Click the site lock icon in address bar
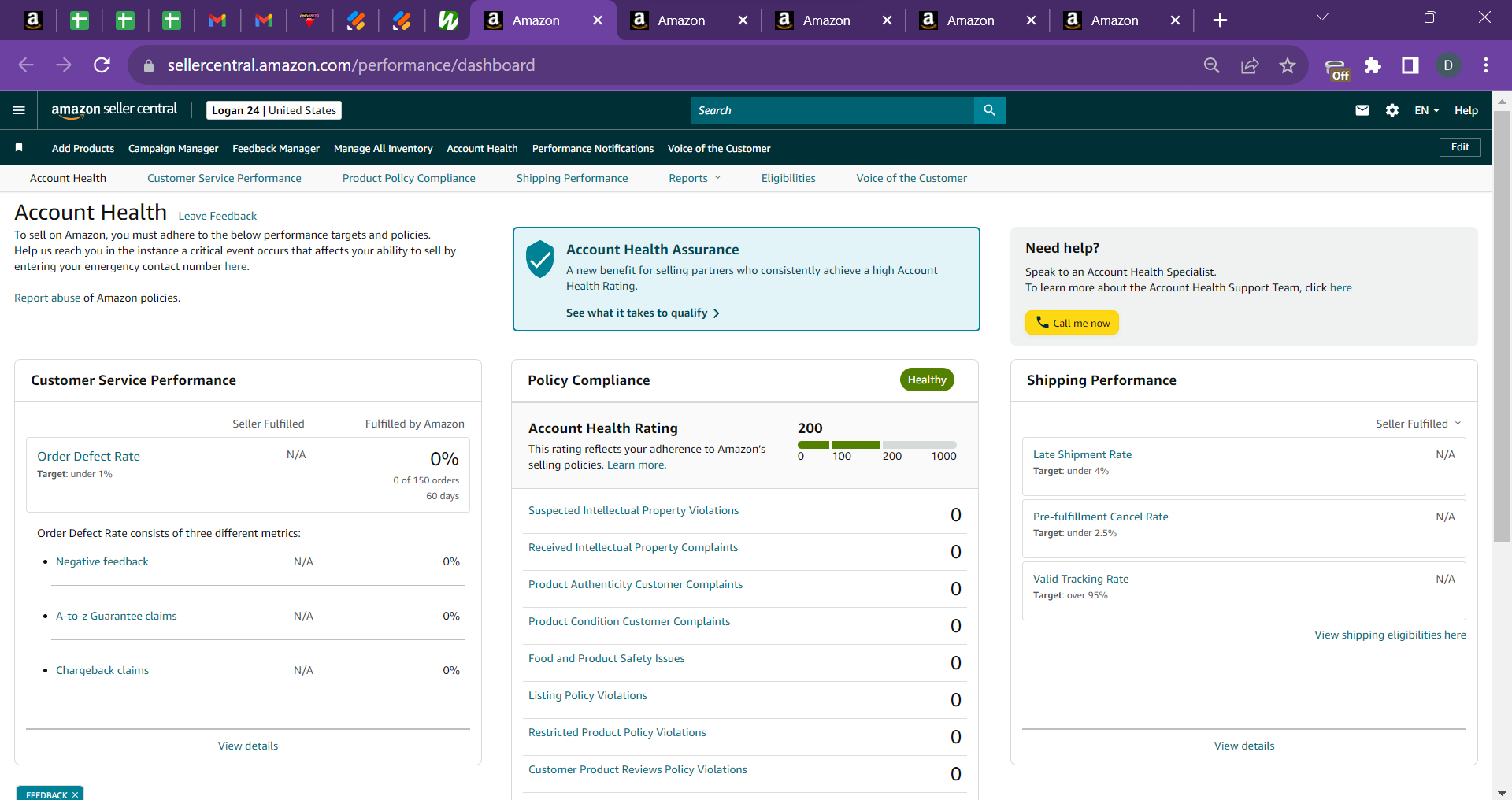 [148, 66]
